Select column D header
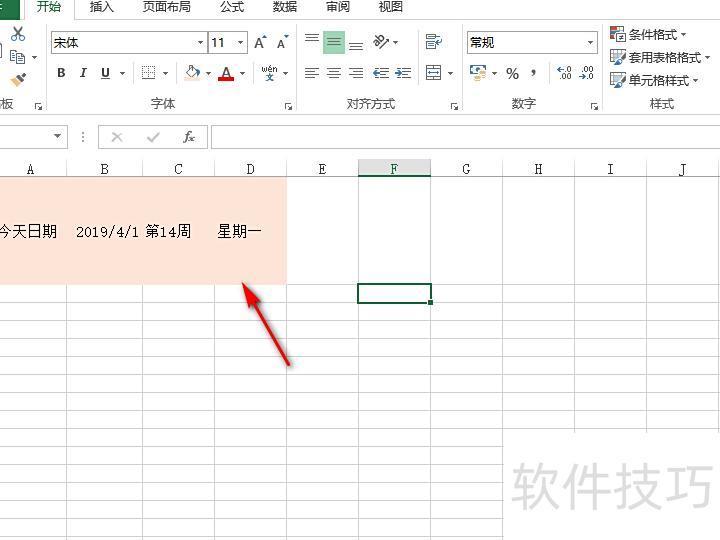Image resolution: width=720 pixels, height=540 pixels. [x=250, y=169]
